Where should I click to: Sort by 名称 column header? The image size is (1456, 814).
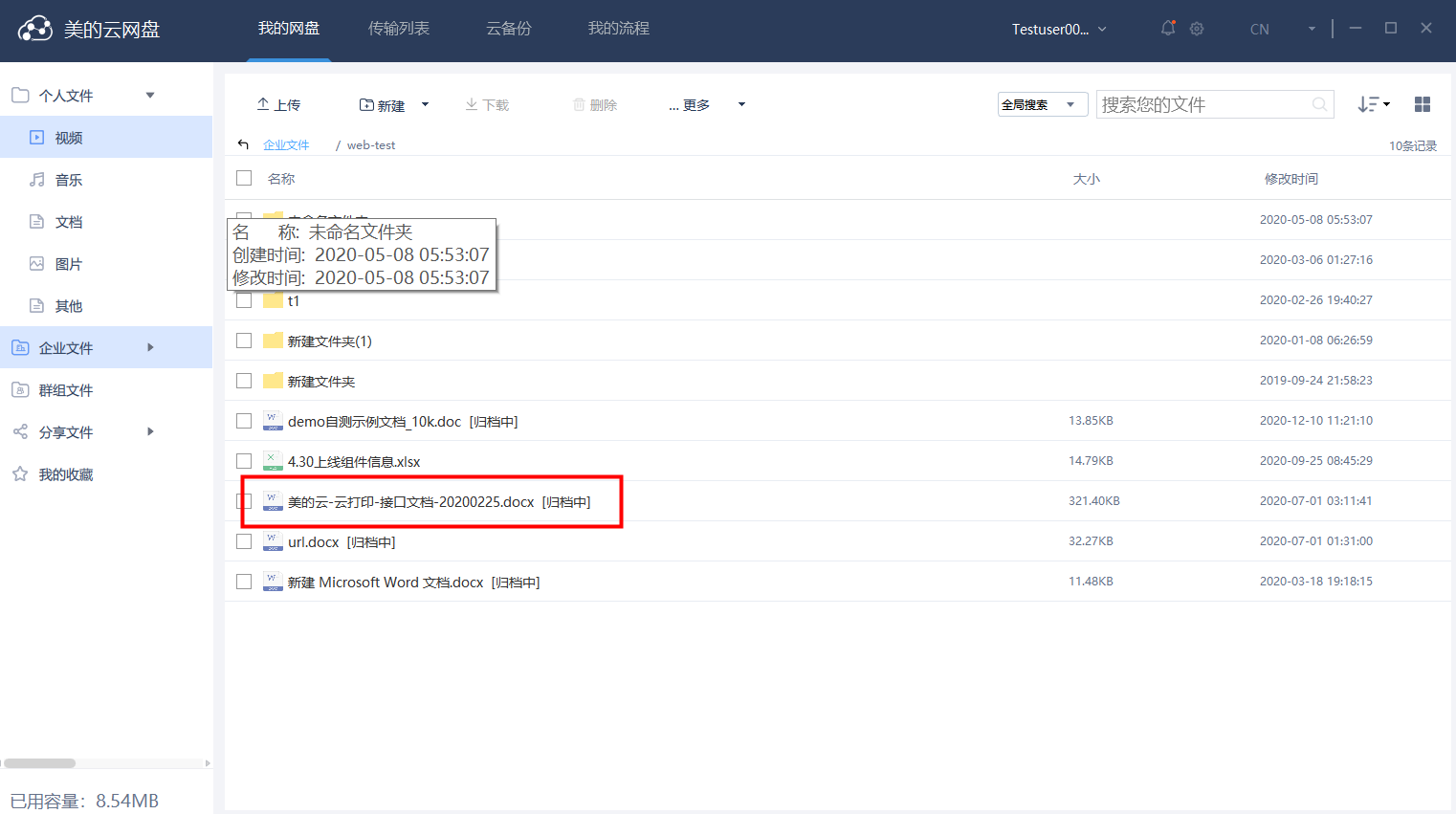pos(281,179)
